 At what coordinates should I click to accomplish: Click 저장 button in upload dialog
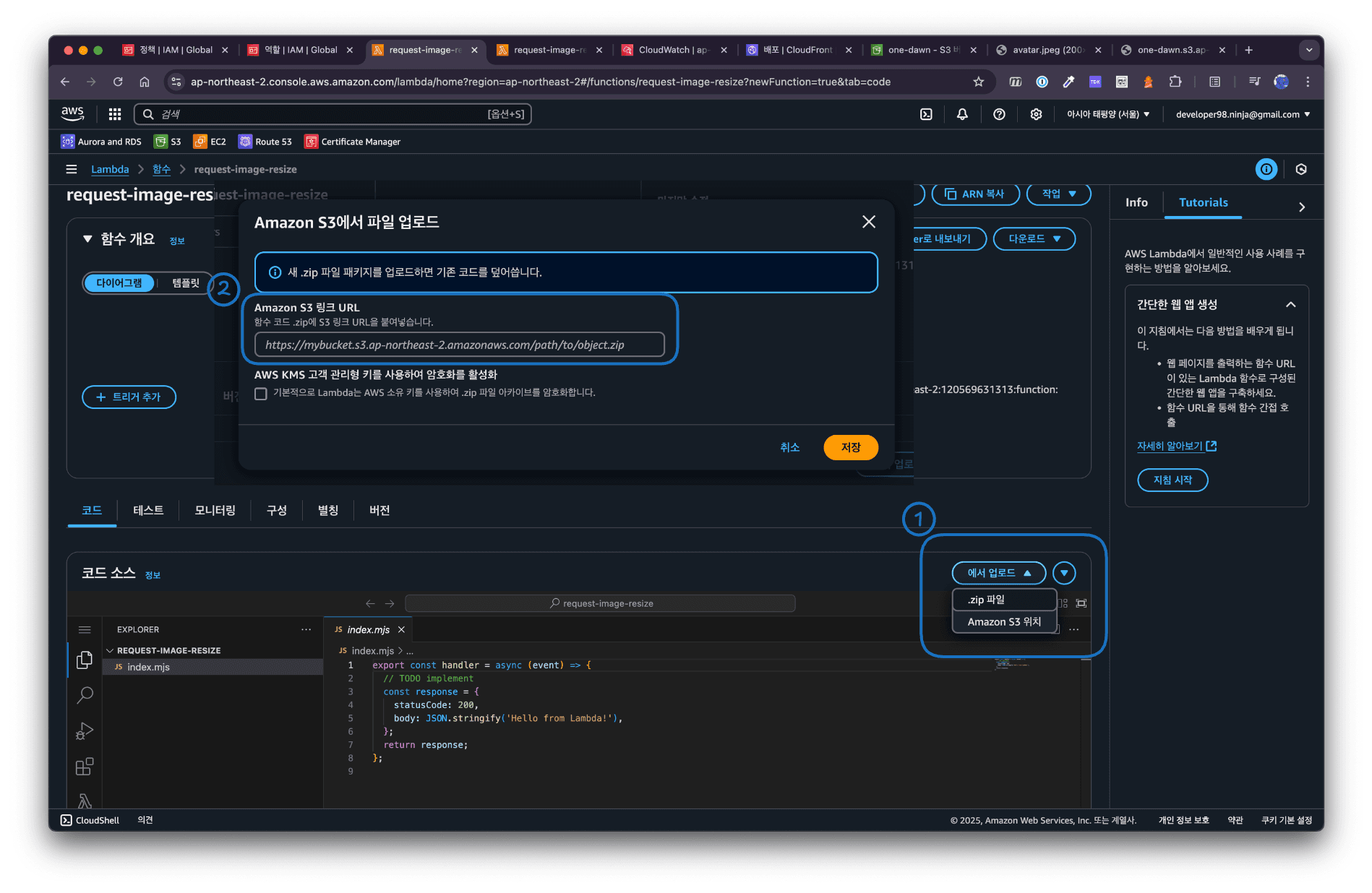pos(851,447)
